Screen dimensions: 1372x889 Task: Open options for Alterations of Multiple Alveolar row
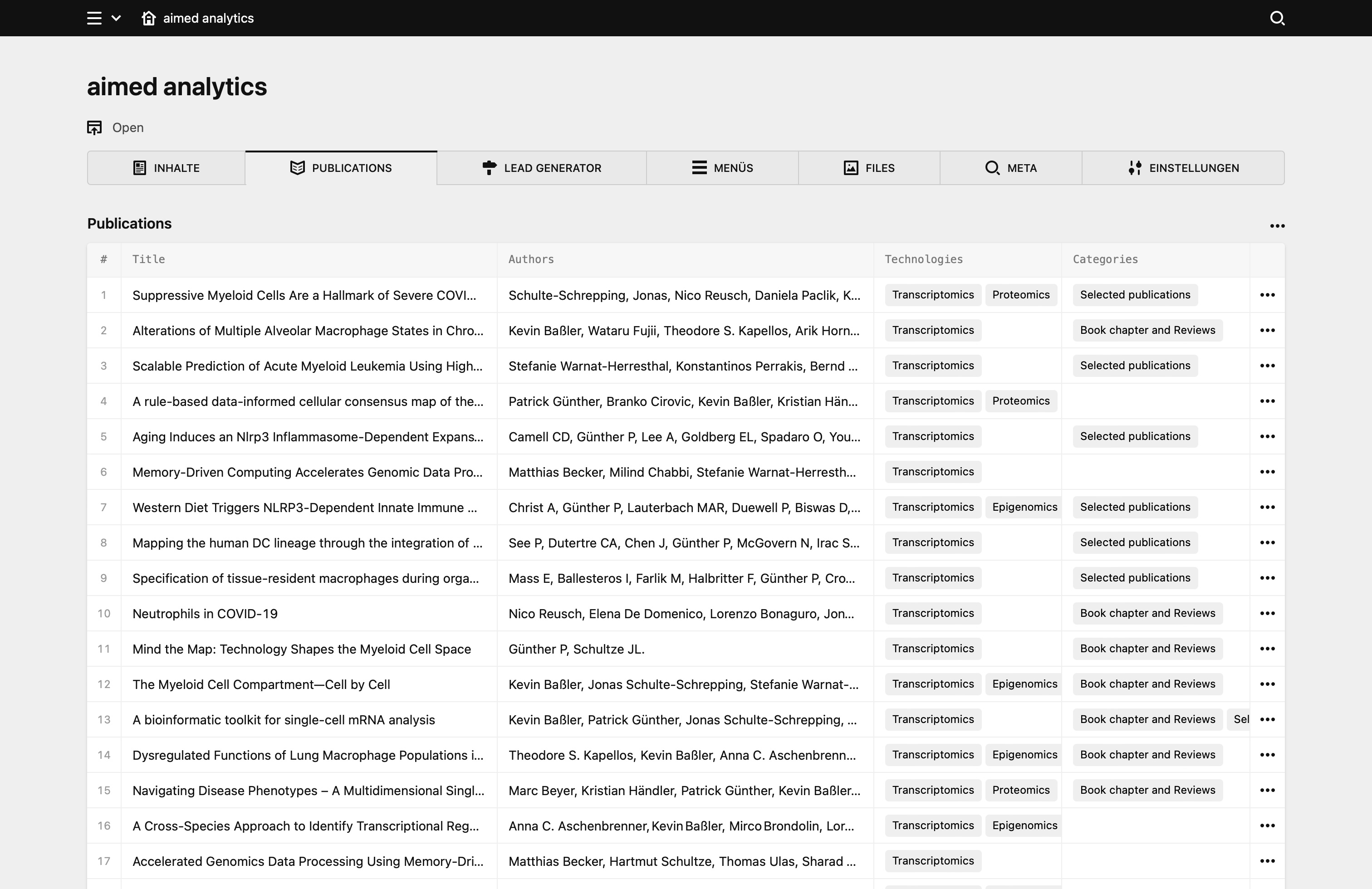[x=1267, y=330]
